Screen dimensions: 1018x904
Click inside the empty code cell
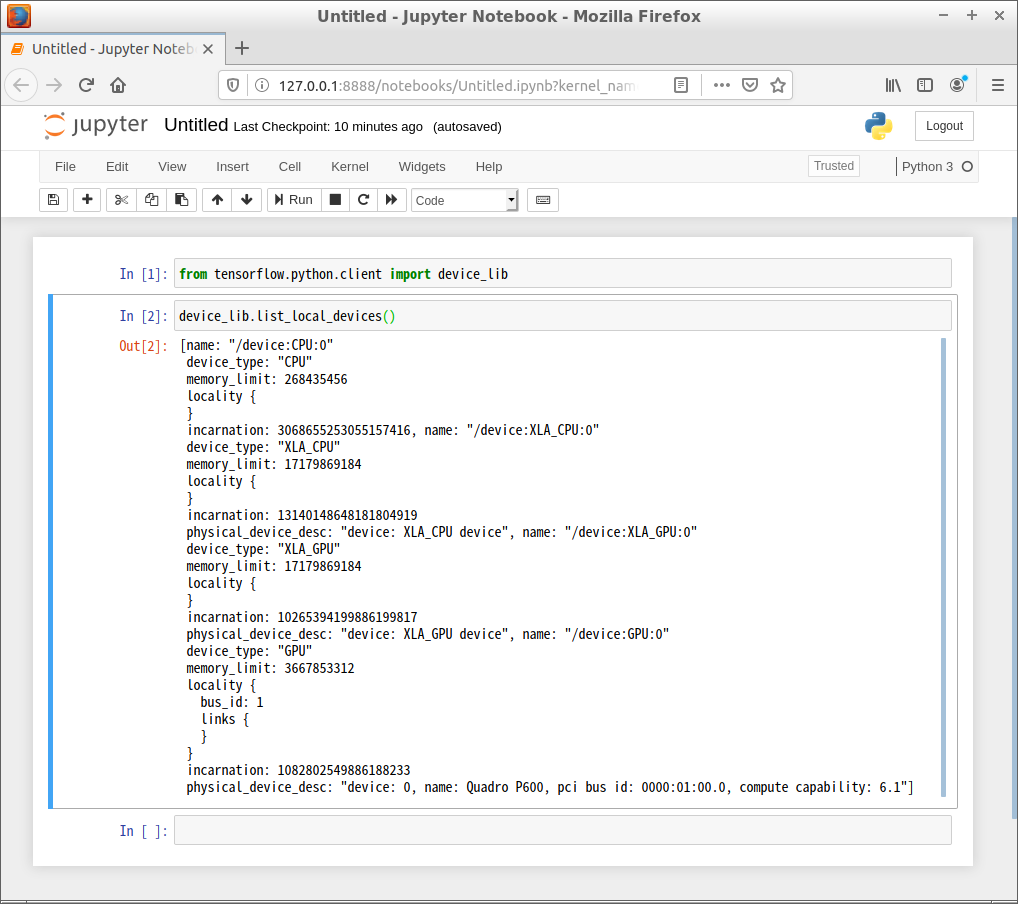pyautogui.click(x=562, y=830)
